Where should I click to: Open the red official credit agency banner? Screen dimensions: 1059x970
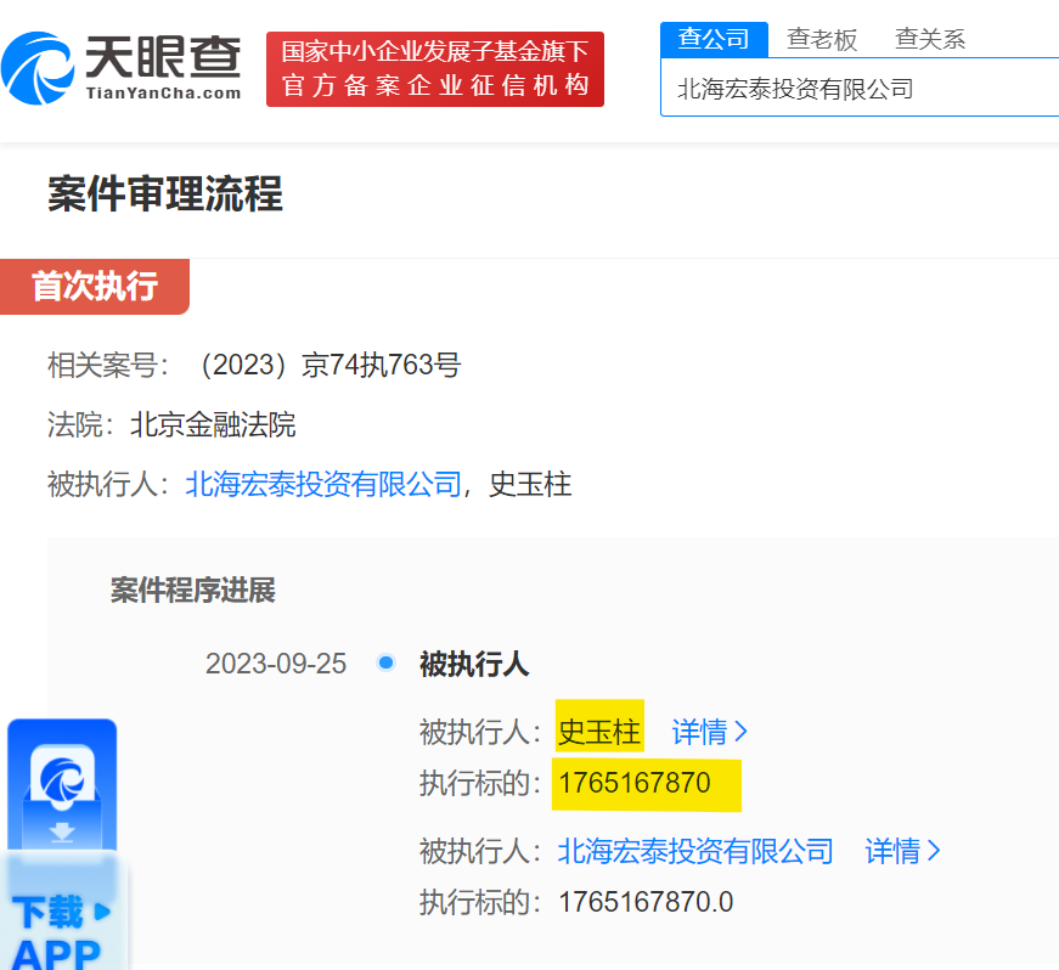point(435,69)
